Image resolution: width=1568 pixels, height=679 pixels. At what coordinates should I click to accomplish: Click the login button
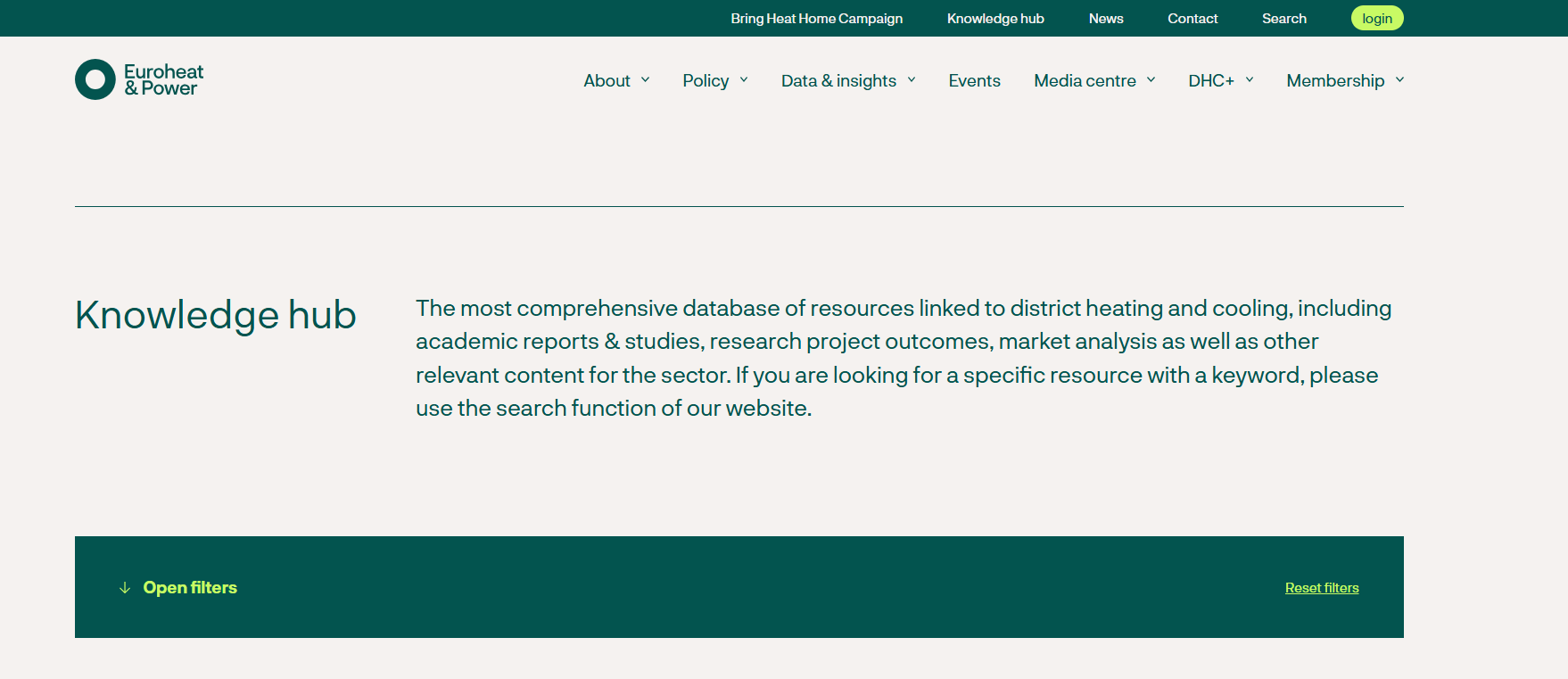point(1377,18)
